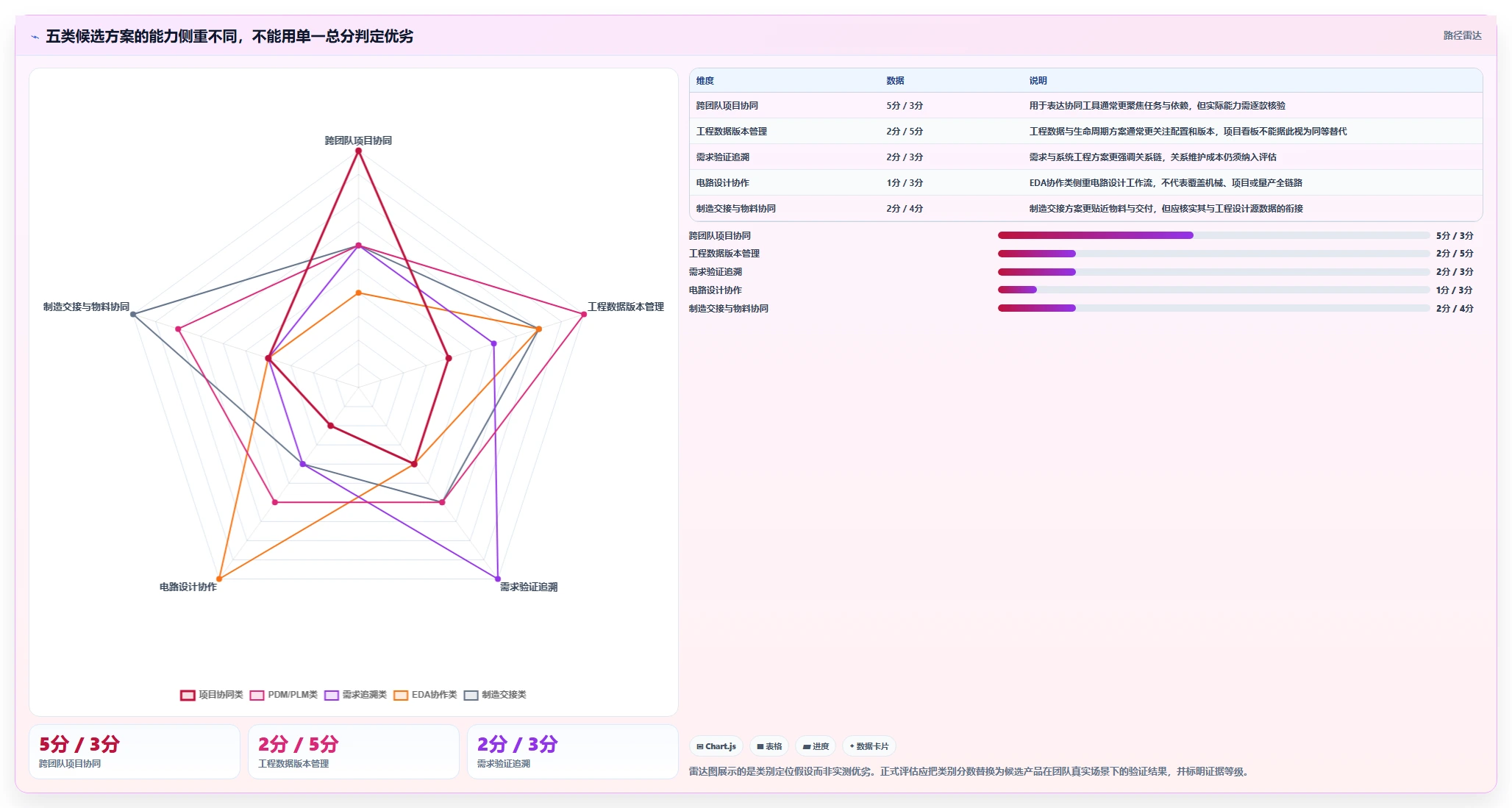1512x808 pixels.
Task: Open the 2分 / 5分 工程数据版本管理 stat card
Action: (354, 751)
